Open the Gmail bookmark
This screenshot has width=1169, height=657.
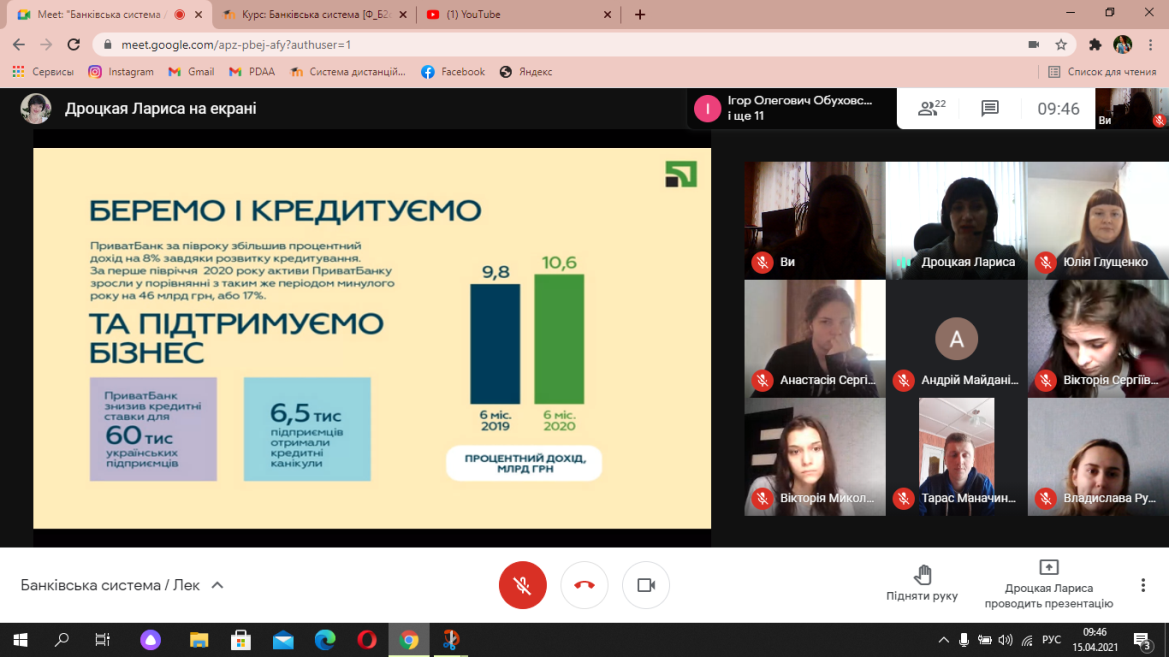pos(191,72)
